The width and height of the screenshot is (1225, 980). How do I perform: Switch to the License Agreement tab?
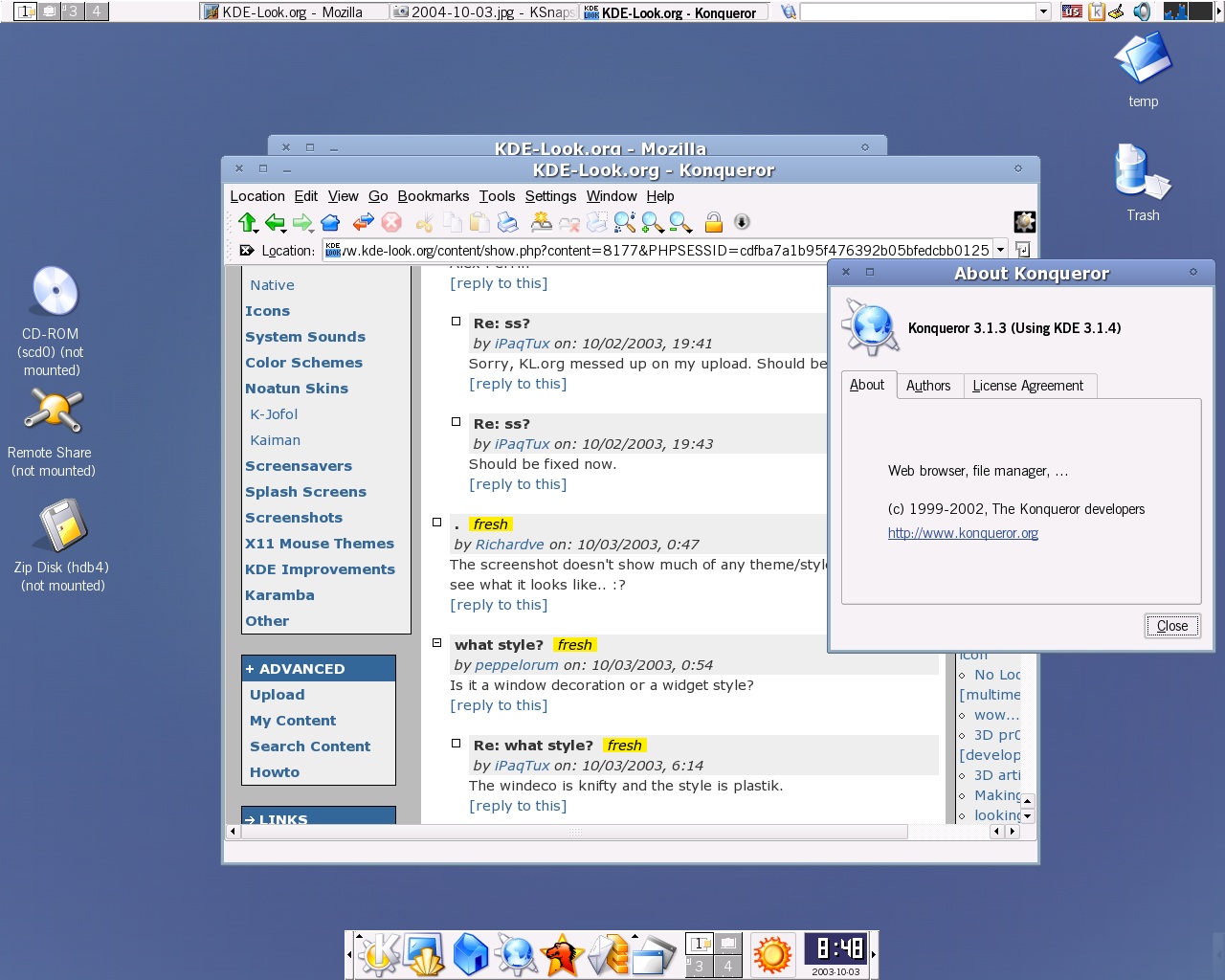pyautogui.click(x=1028, y=386)
